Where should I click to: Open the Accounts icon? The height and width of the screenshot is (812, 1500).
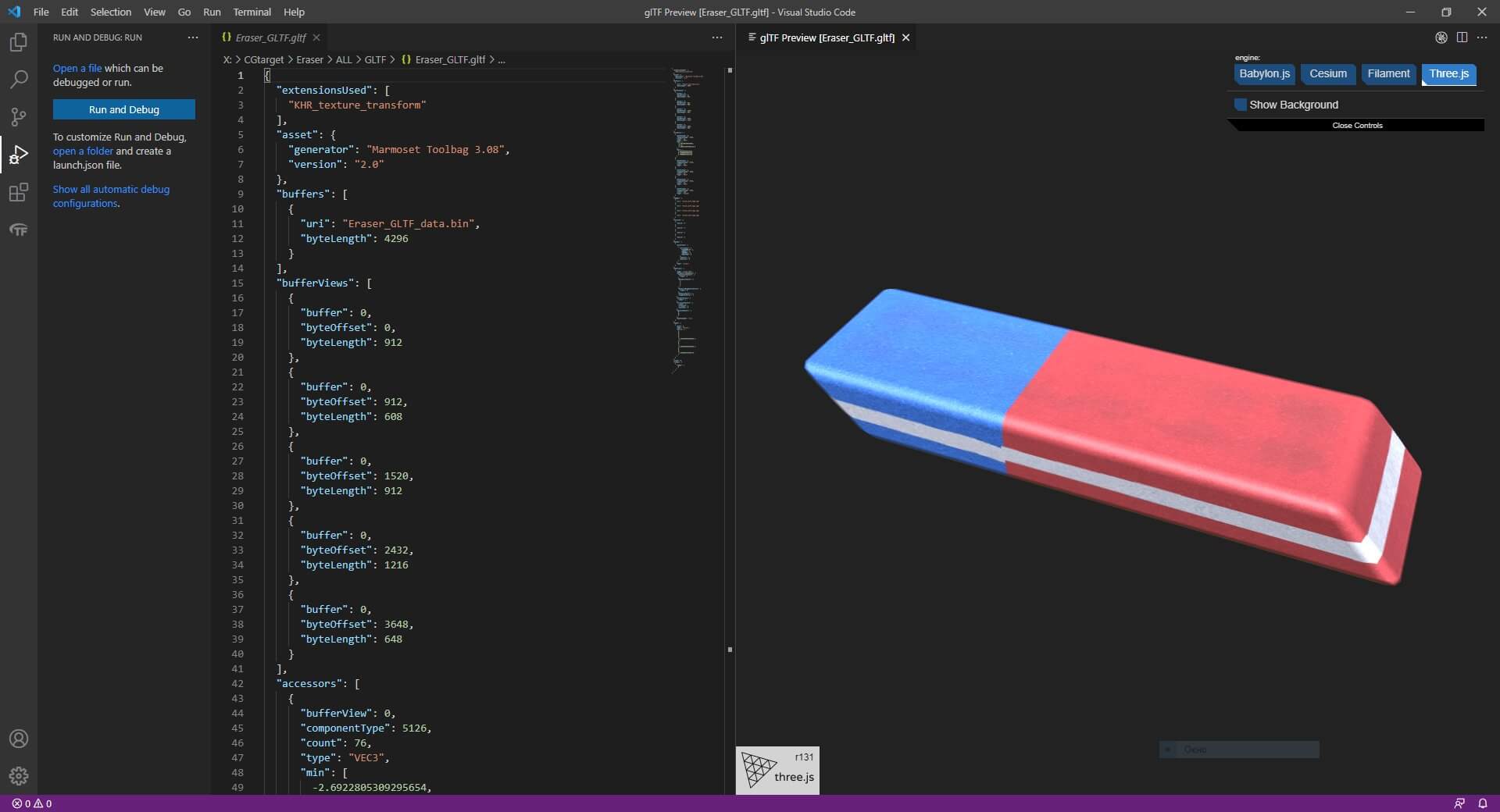click(x=19, y=739)
